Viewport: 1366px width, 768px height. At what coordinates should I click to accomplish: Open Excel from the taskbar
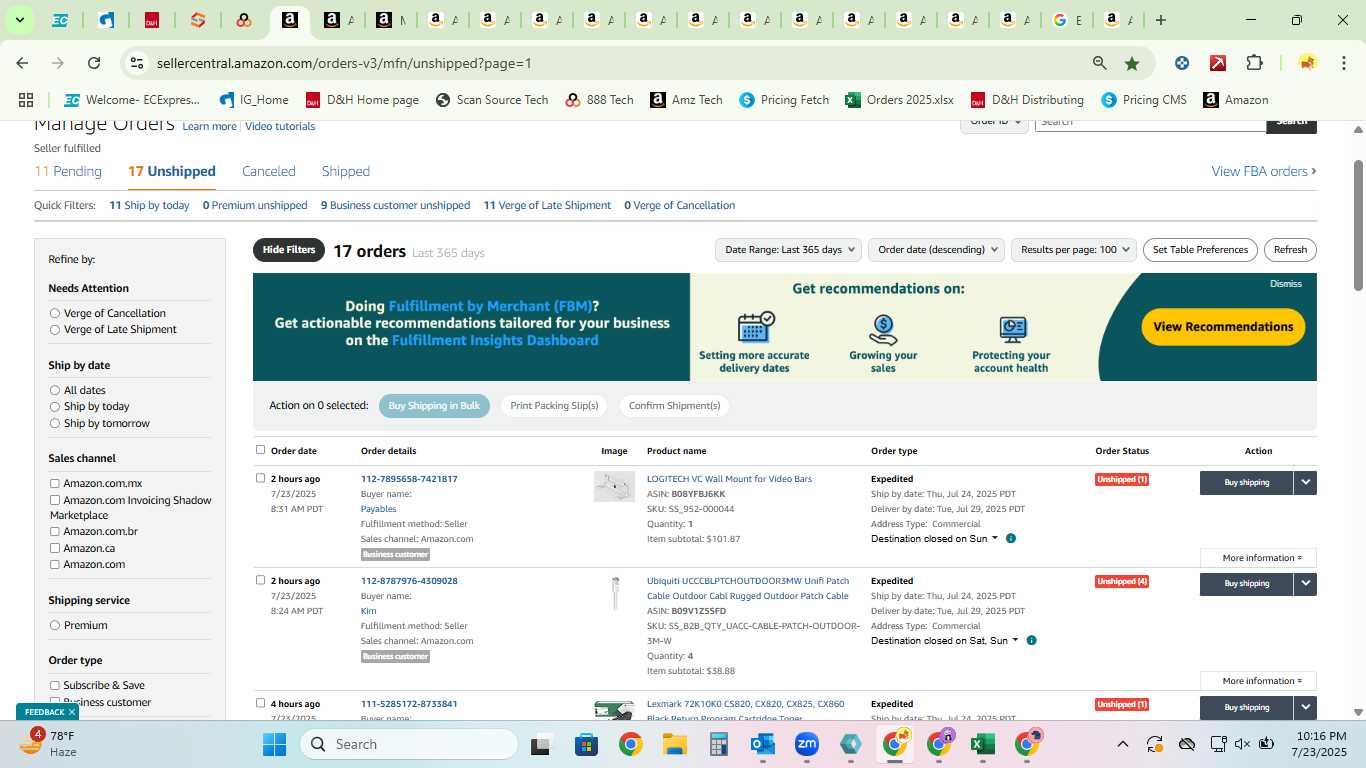(x=982, y=744)
